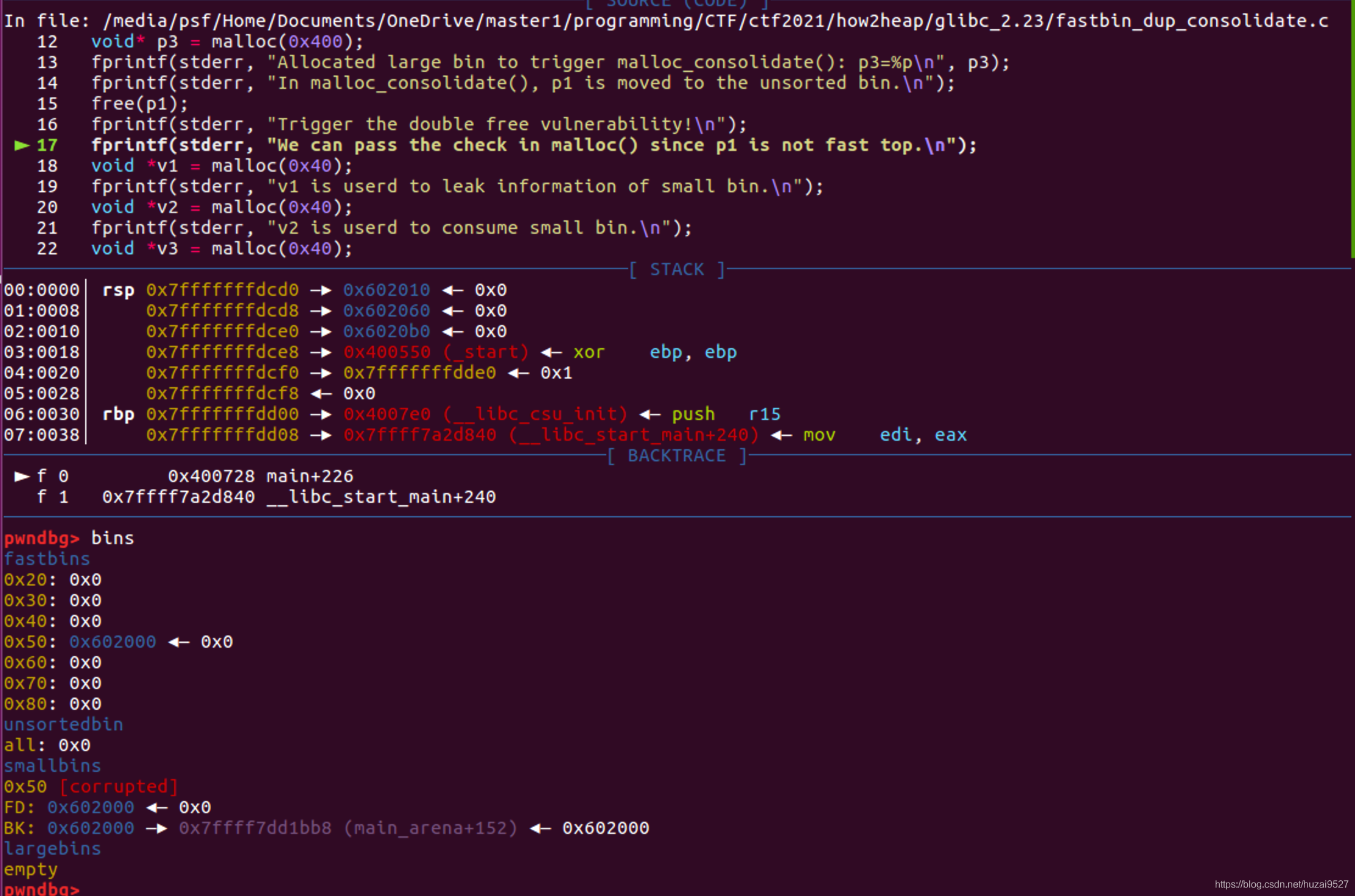Select unsortedbin 'all: 0x0' entry
The width and height of the screenshot is (1355, 896).
[x=47, y=746]
